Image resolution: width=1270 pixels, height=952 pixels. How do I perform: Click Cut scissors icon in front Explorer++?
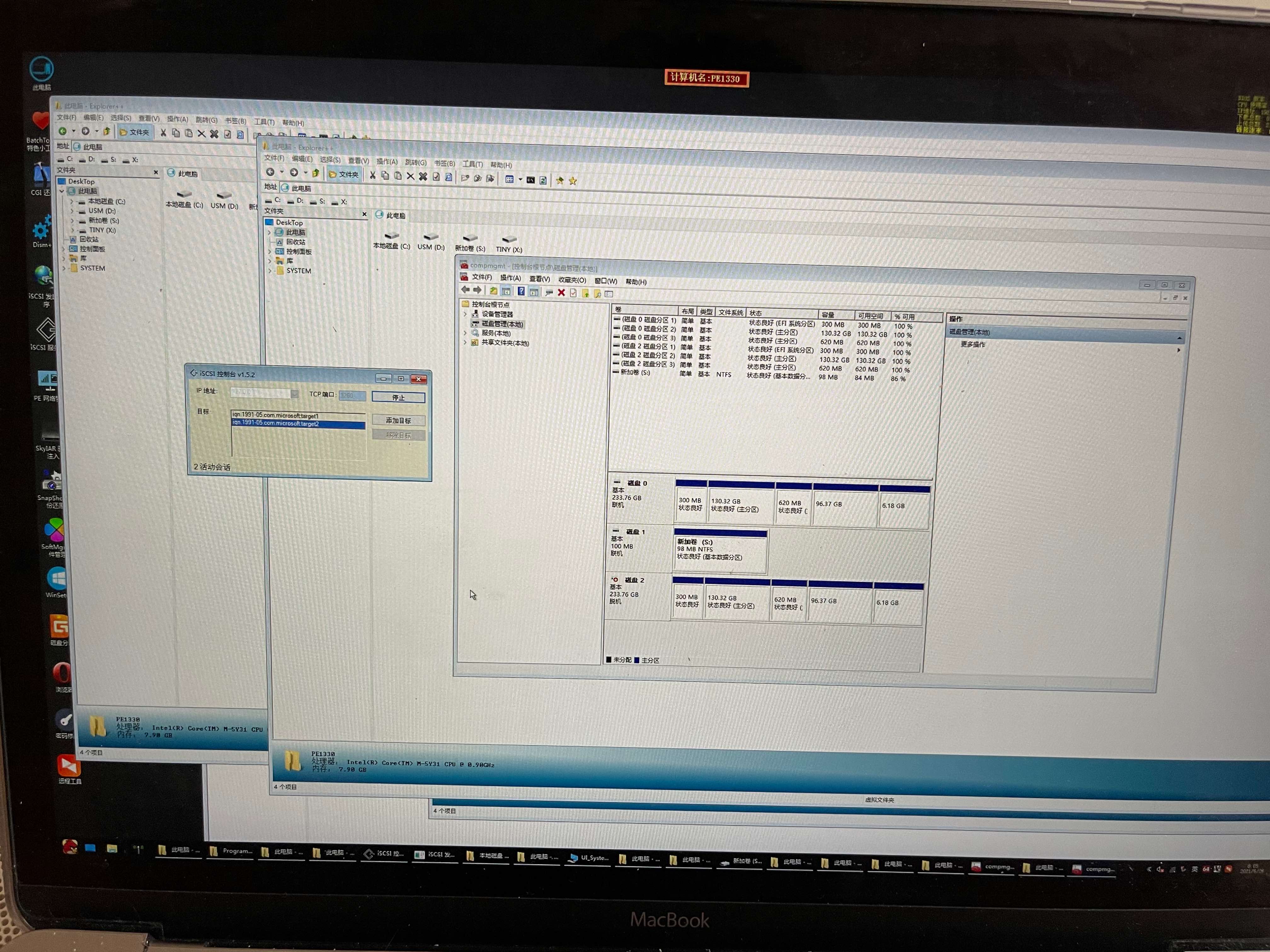pyautogui.click(x=373, y=175)
